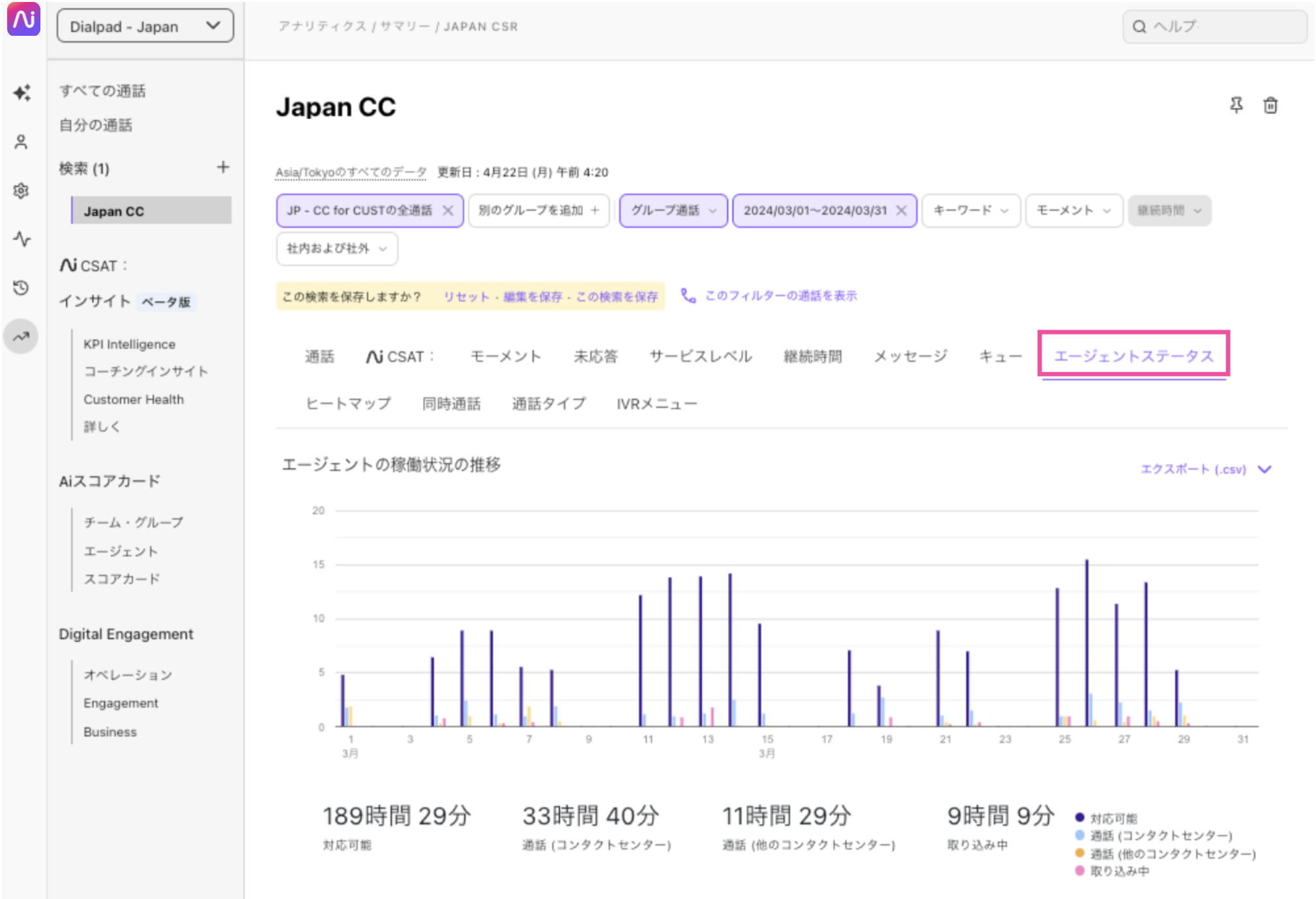Switch to the サービスレベル tab
This screenshot has height=899, width=1316.
coord(701,356)
